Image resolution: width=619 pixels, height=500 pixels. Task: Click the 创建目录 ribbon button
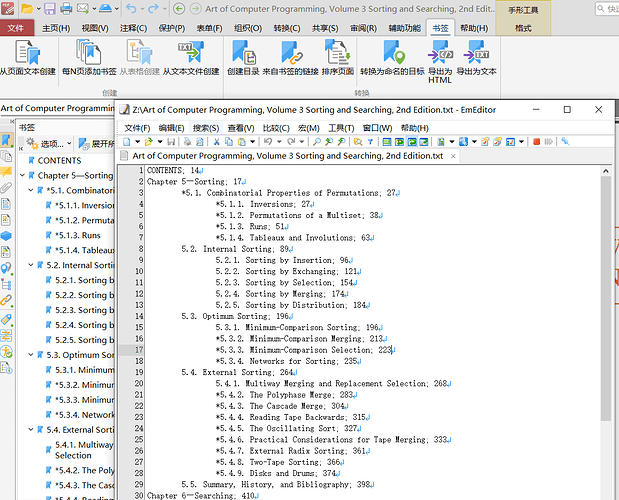tap(243, 58)
